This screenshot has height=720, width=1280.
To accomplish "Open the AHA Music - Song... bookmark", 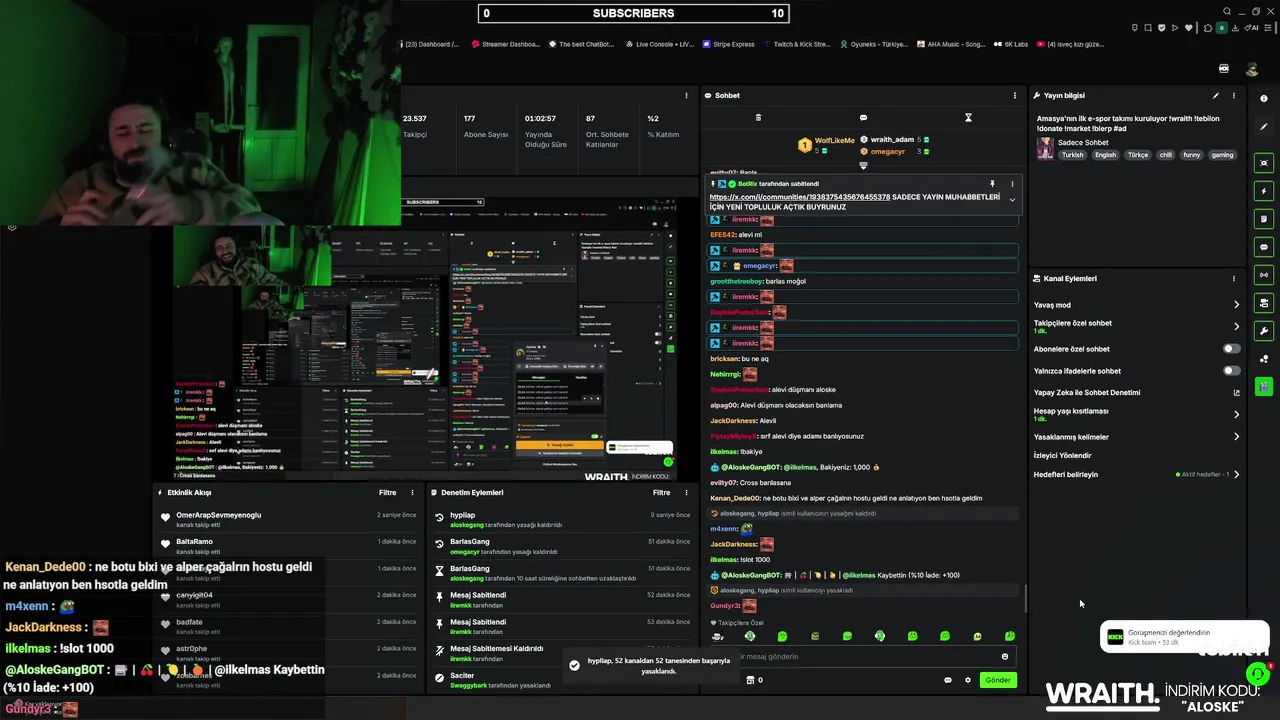I will point(951,44).
